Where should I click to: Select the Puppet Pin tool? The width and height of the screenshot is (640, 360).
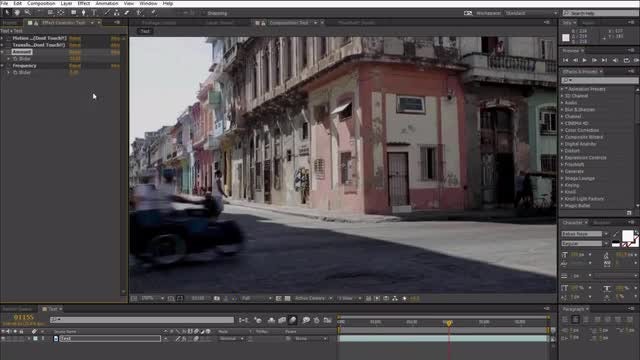tap(153, 13)
